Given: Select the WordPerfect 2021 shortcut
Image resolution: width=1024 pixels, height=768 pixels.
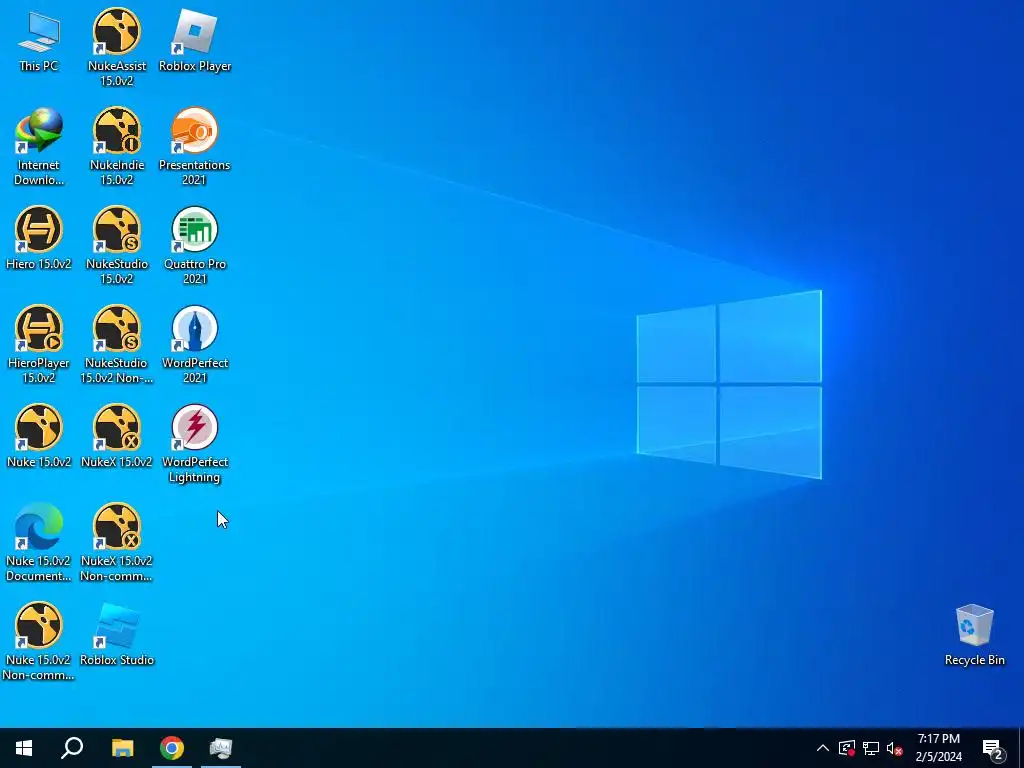Looking at the screenshot, I should pos(195,344).
